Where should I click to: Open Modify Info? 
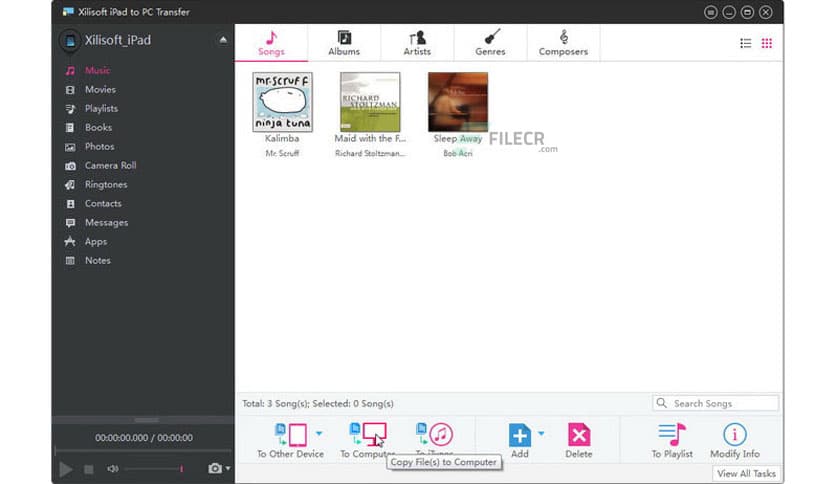pos(735,441)
